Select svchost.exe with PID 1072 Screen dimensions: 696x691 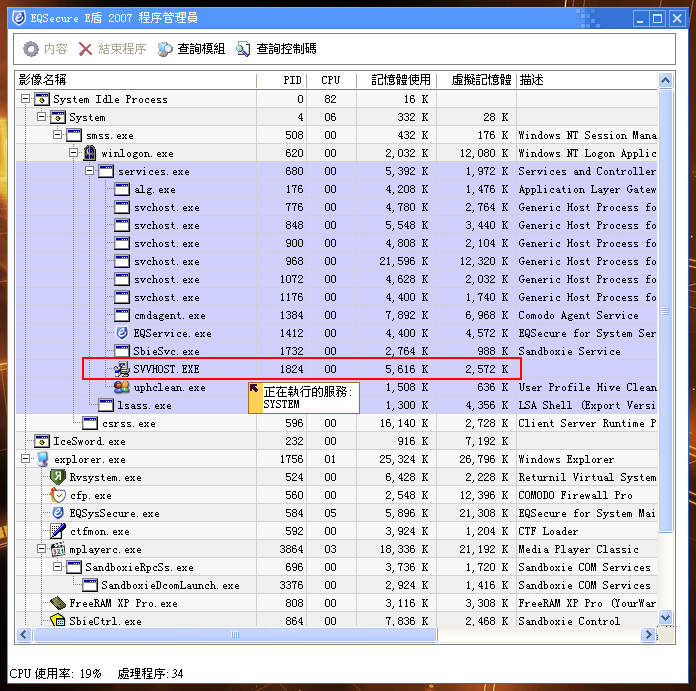point(336,279)
